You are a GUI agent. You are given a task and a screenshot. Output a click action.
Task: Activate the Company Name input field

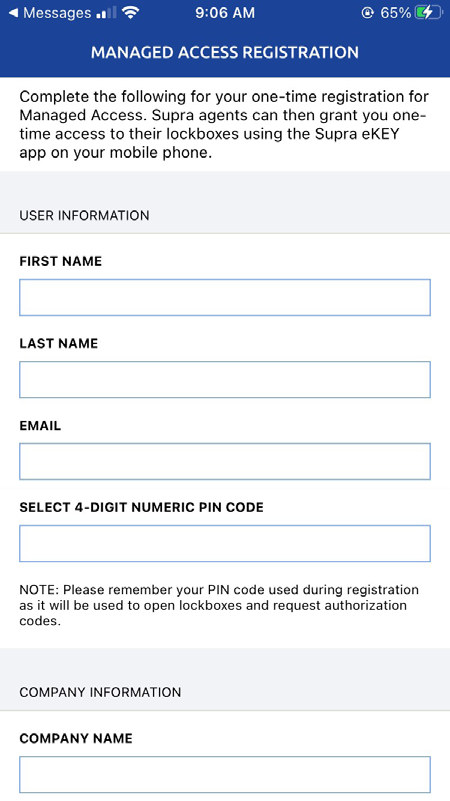pyautogui.click(x=225, y=774)
